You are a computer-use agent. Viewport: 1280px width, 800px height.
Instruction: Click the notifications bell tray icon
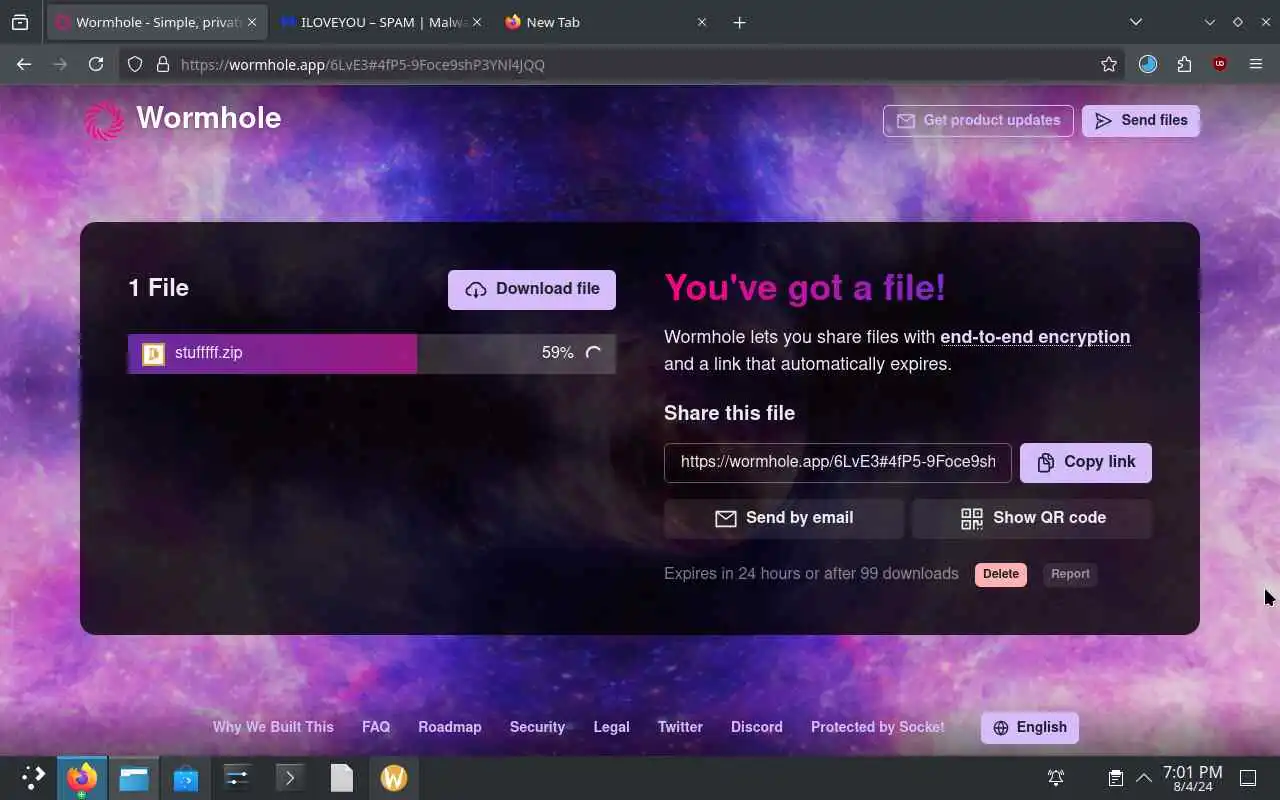pyautogui.click(x=1056, y=778)
